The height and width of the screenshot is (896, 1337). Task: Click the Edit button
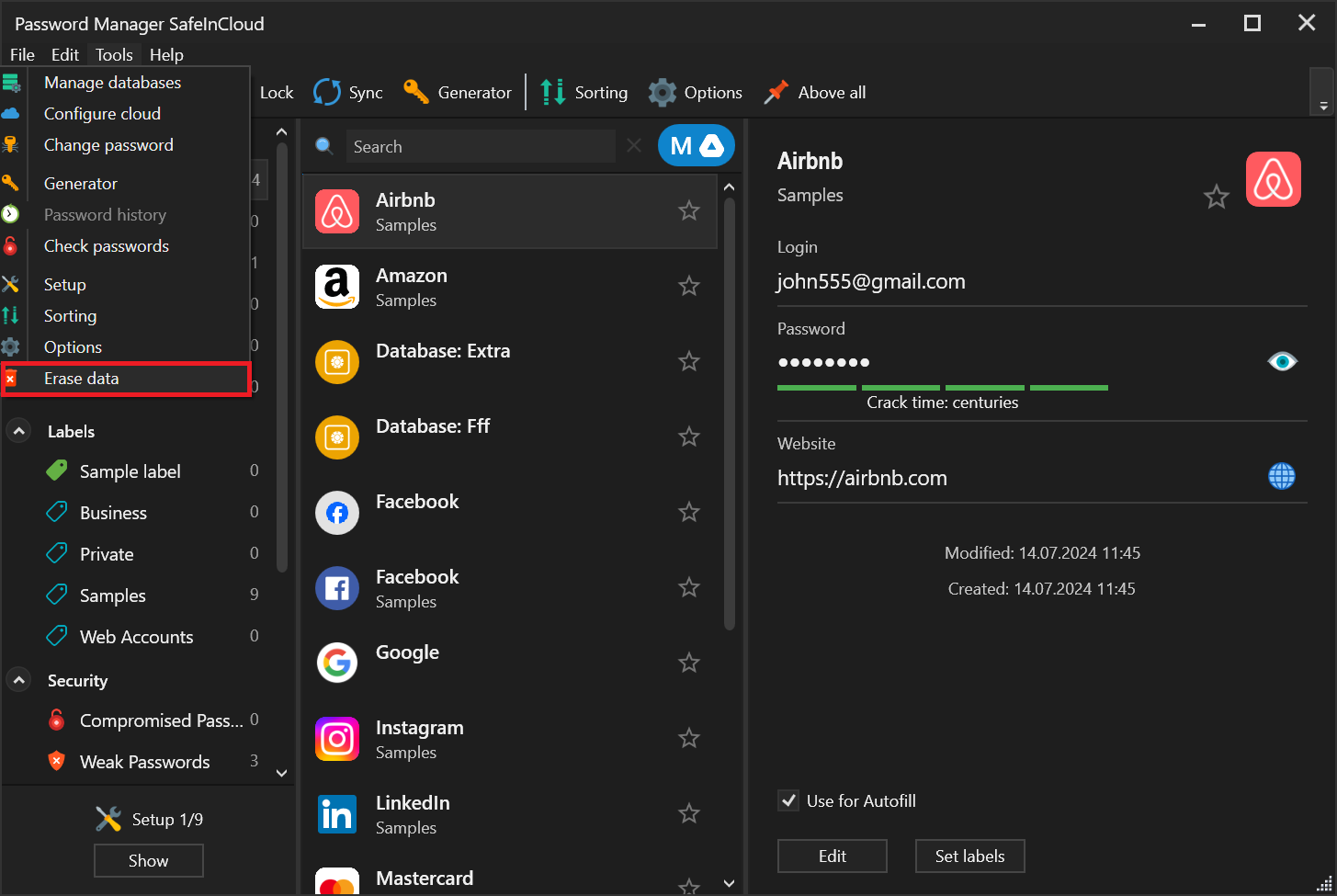coord(833,856)
